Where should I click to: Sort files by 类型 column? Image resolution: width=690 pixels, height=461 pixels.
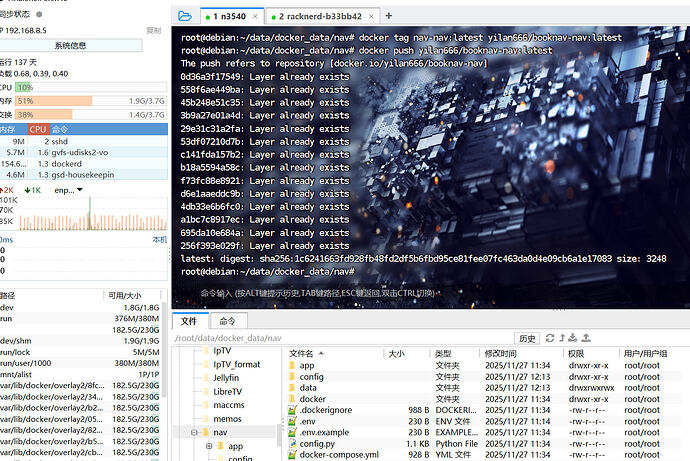click(x=455, y=353)
